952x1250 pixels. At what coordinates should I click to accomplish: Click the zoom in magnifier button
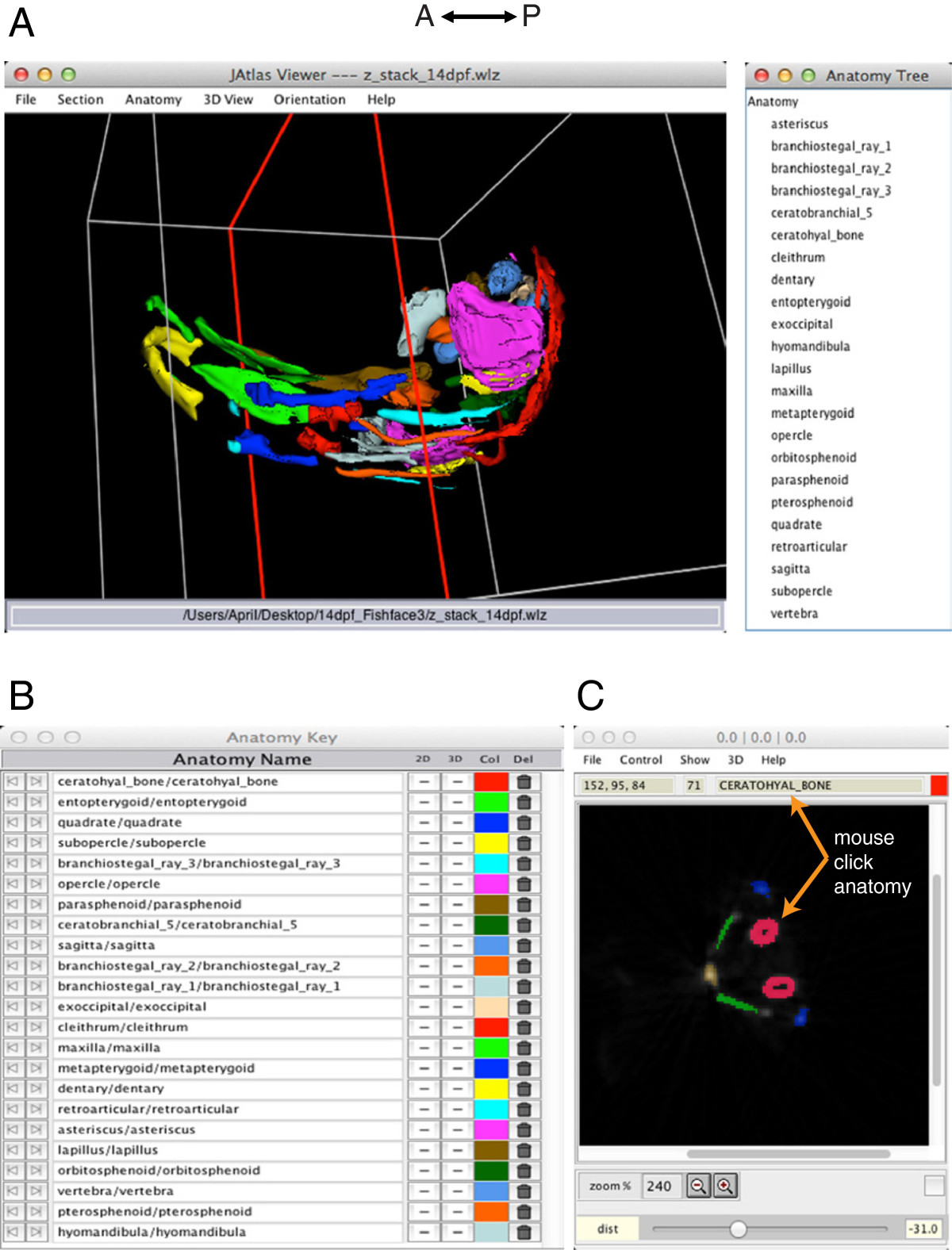tap(725, 1186)
